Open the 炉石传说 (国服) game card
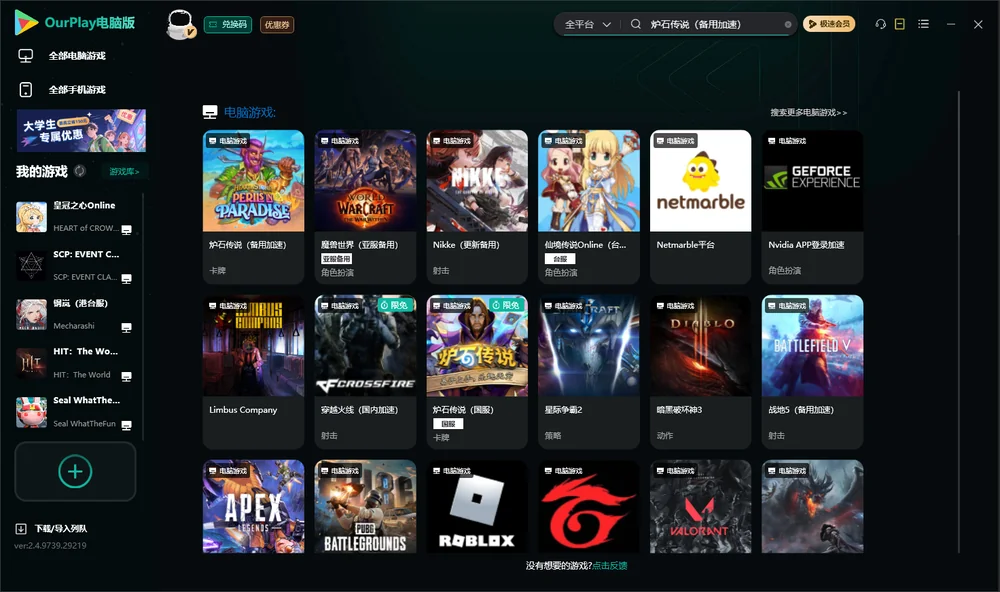 [x=477, y=372]
